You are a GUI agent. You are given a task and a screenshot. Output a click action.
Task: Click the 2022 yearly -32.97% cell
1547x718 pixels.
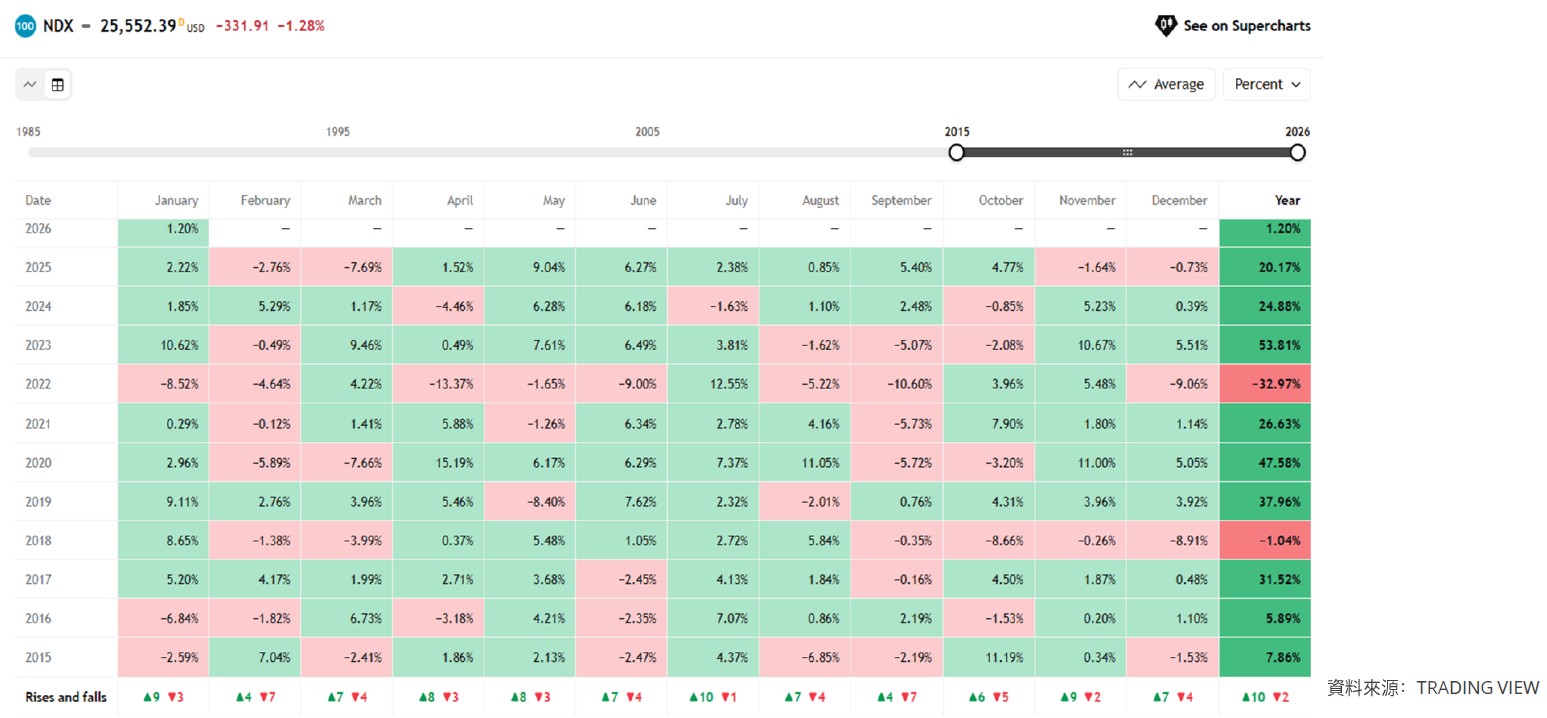point(1265,384)
